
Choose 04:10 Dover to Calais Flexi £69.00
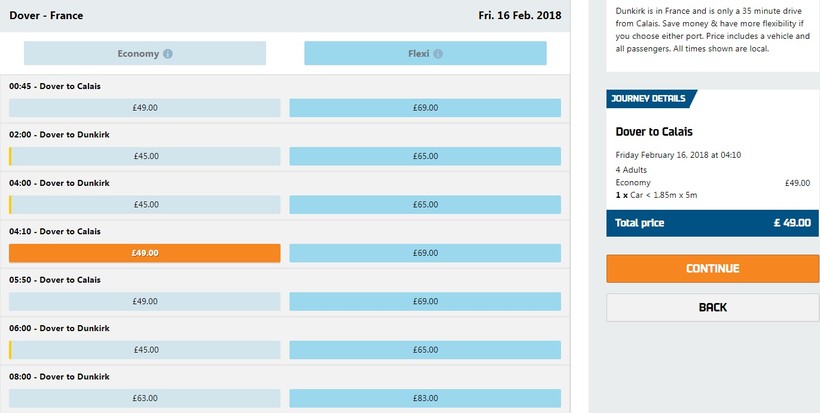point(425,253)
